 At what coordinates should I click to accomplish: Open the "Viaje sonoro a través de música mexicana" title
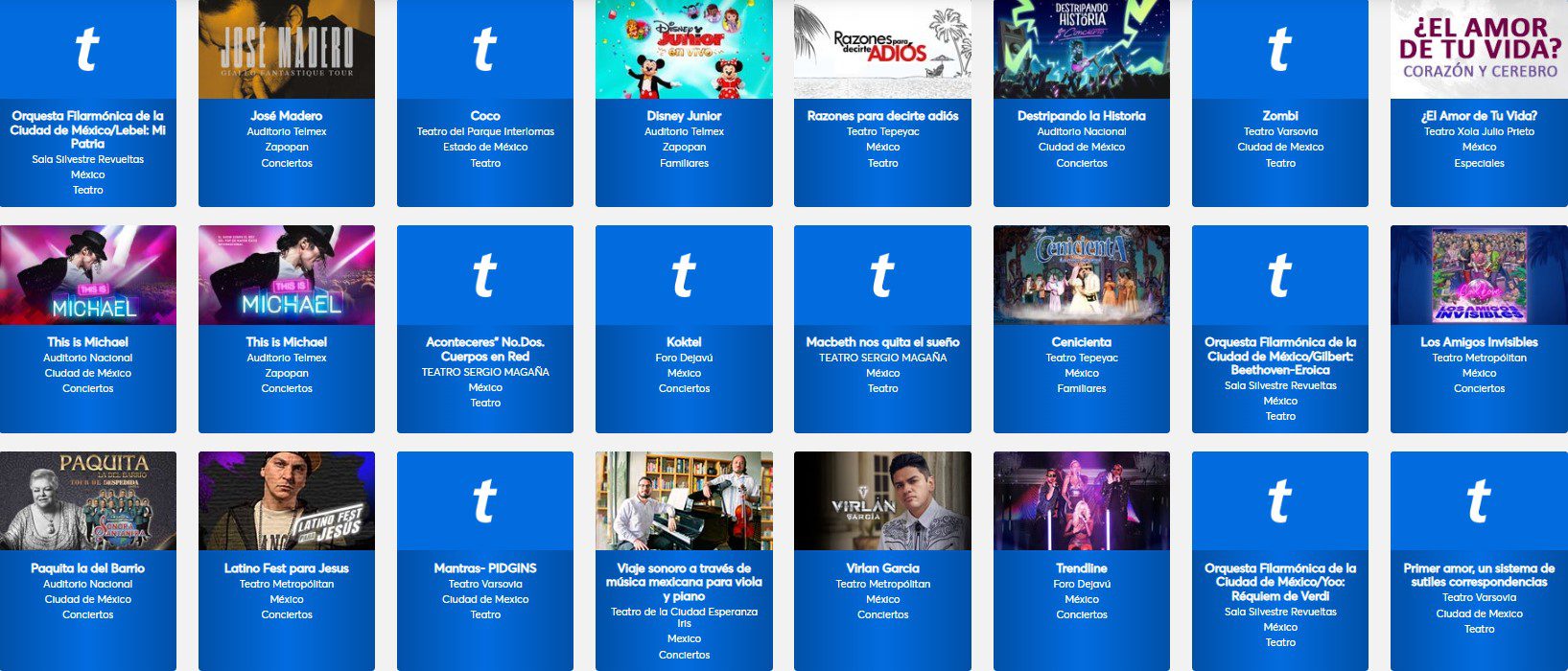click(684, 582)
